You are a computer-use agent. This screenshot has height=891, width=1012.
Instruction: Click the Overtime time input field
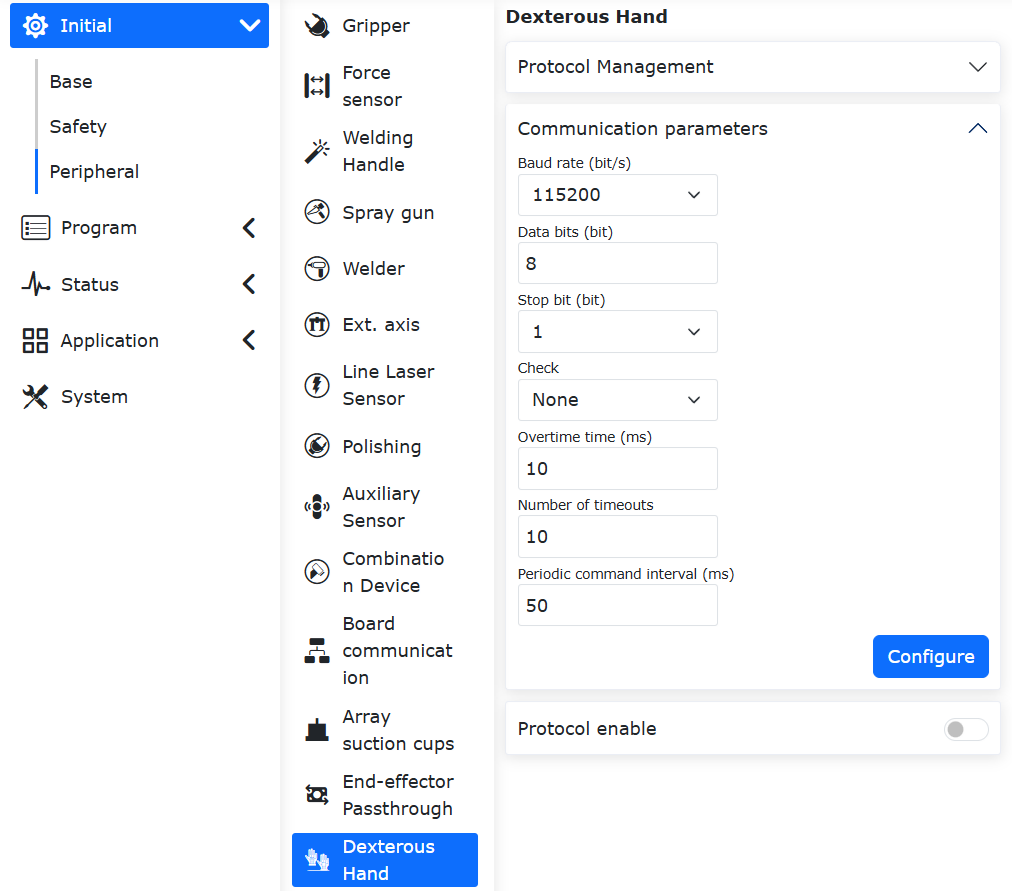point(617,468)
